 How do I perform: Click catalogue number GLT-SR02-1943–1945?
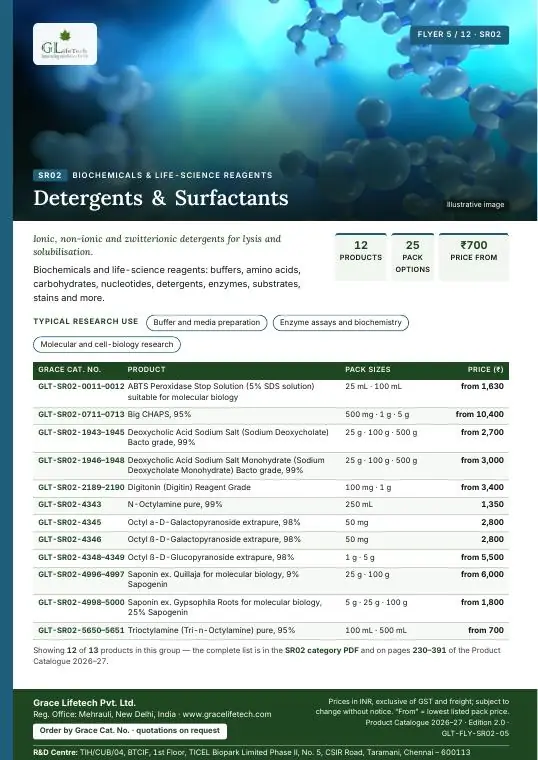pos(81,432)
